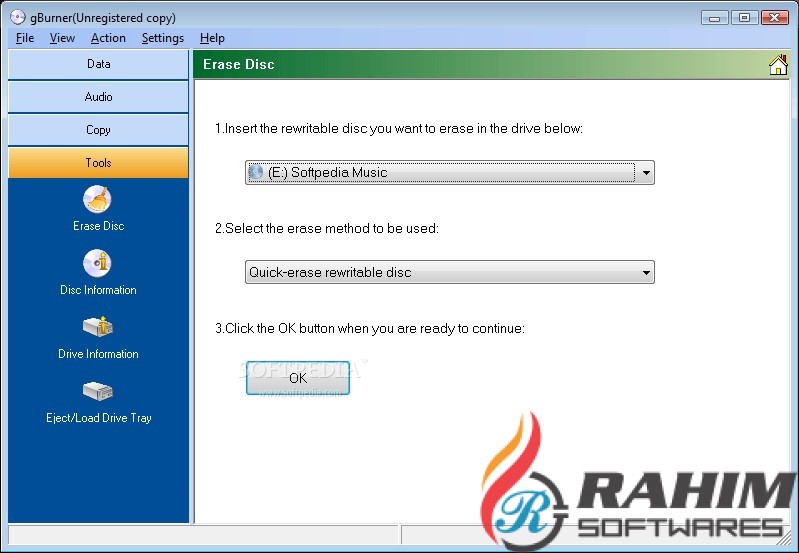Switch to the Copy panel
The width and height of the screenshot is (799, 553).
point(98,130)
